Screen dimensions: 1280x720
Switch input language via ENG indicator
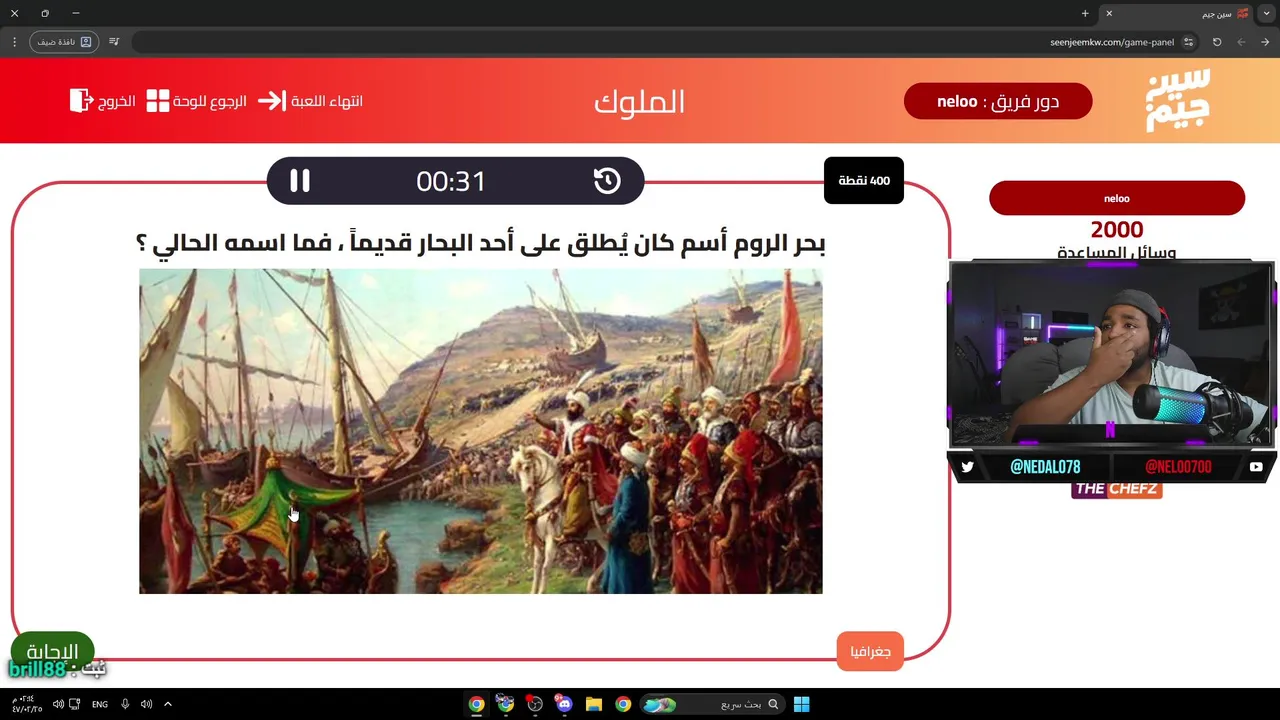100,704
